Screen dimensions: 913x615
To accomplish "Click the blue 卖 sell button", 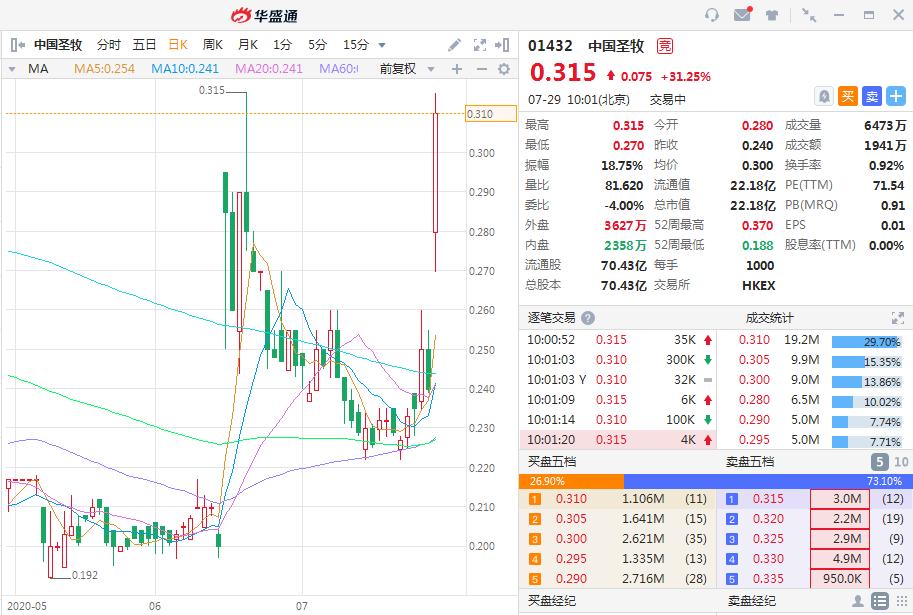I will pos(872,96).
